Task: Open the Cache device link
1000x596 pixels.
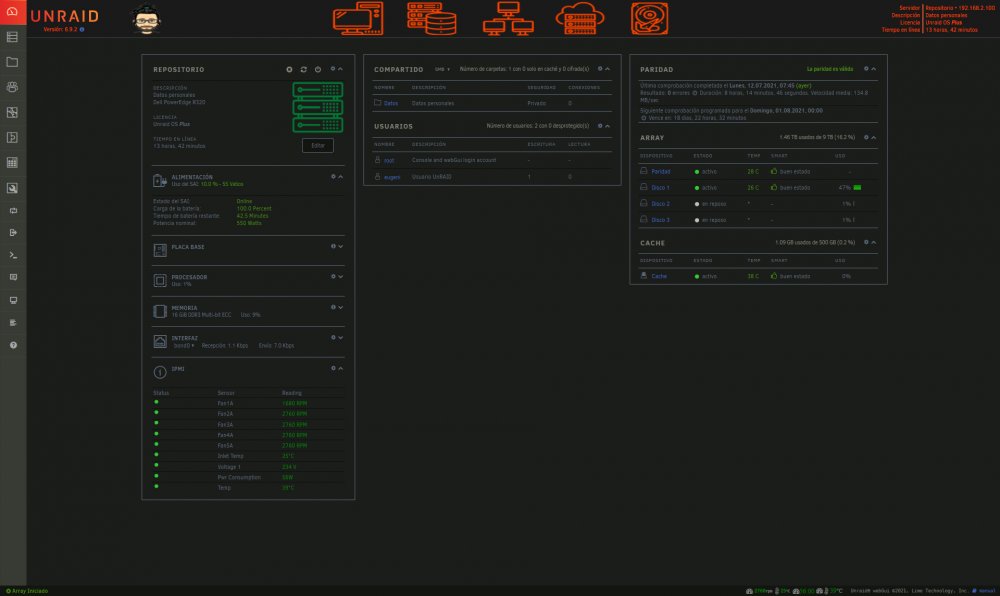Action: [659, 277]
